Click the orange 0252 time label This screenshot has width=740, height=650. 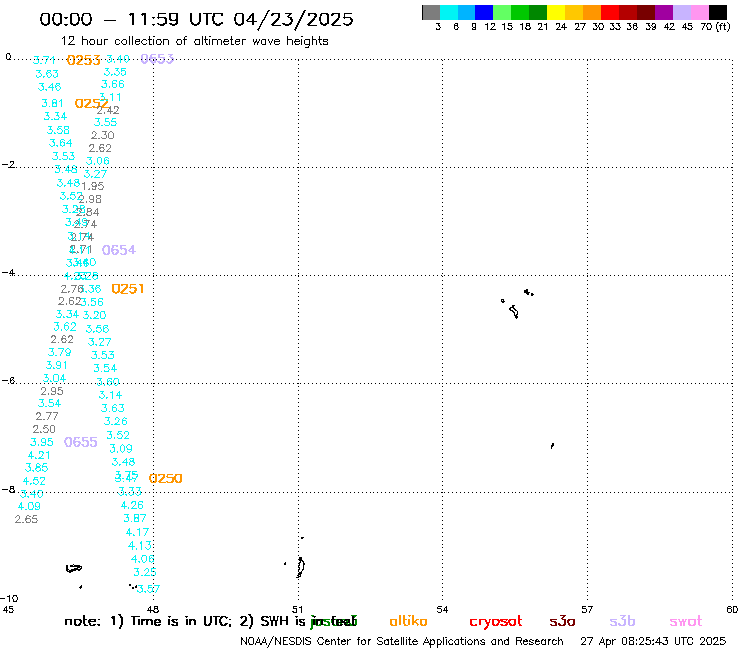tap(92, 103)
